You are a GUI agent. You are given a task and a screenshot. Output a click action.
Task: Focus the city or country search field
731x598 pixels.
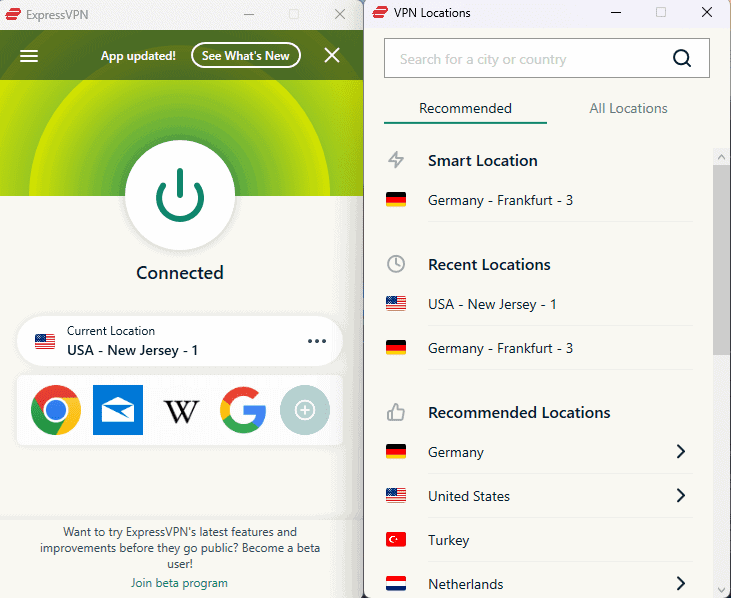pos(547,58)
